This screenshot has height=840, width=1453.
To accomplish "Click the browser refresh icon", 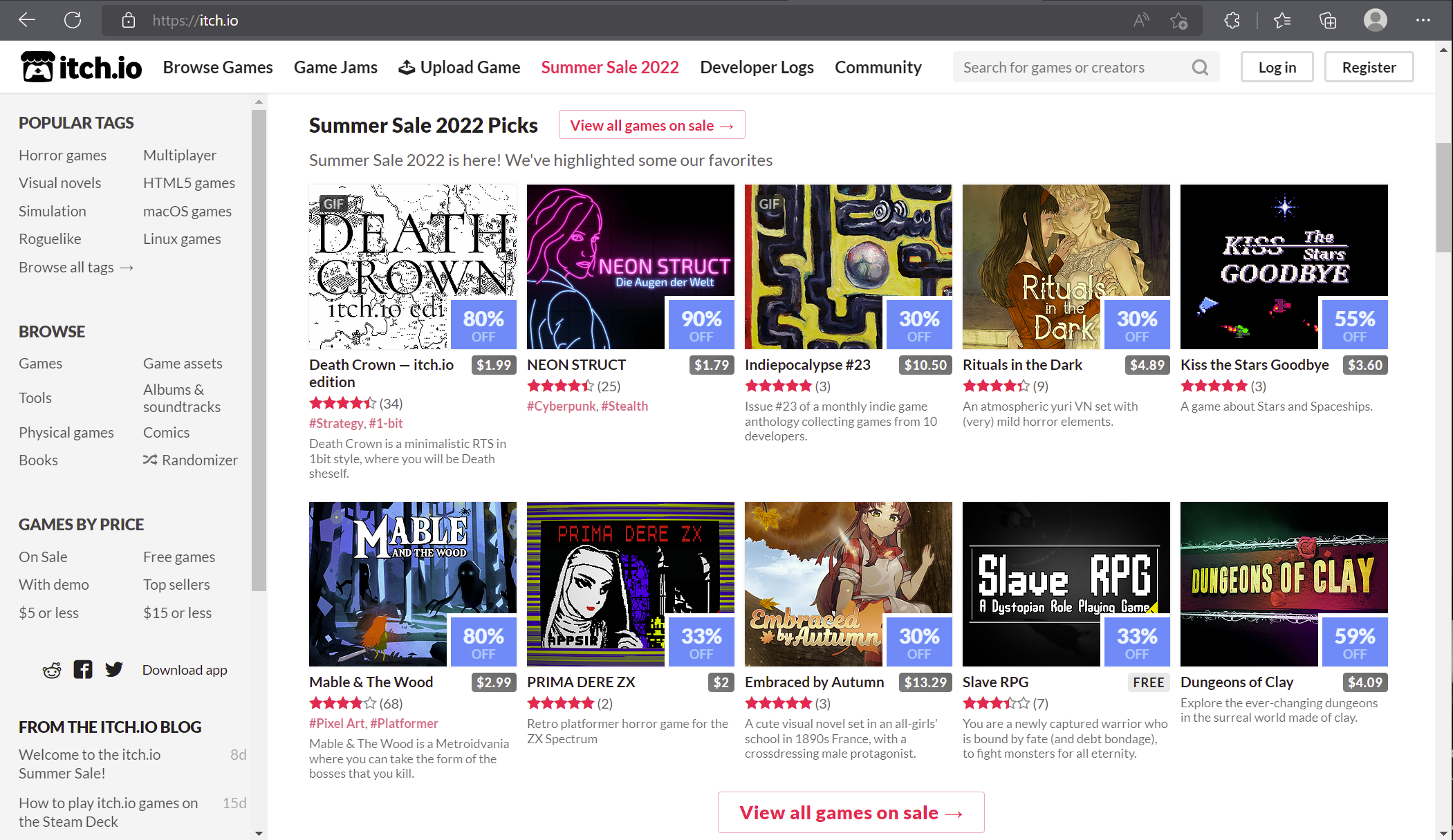I will pos(73,20).
